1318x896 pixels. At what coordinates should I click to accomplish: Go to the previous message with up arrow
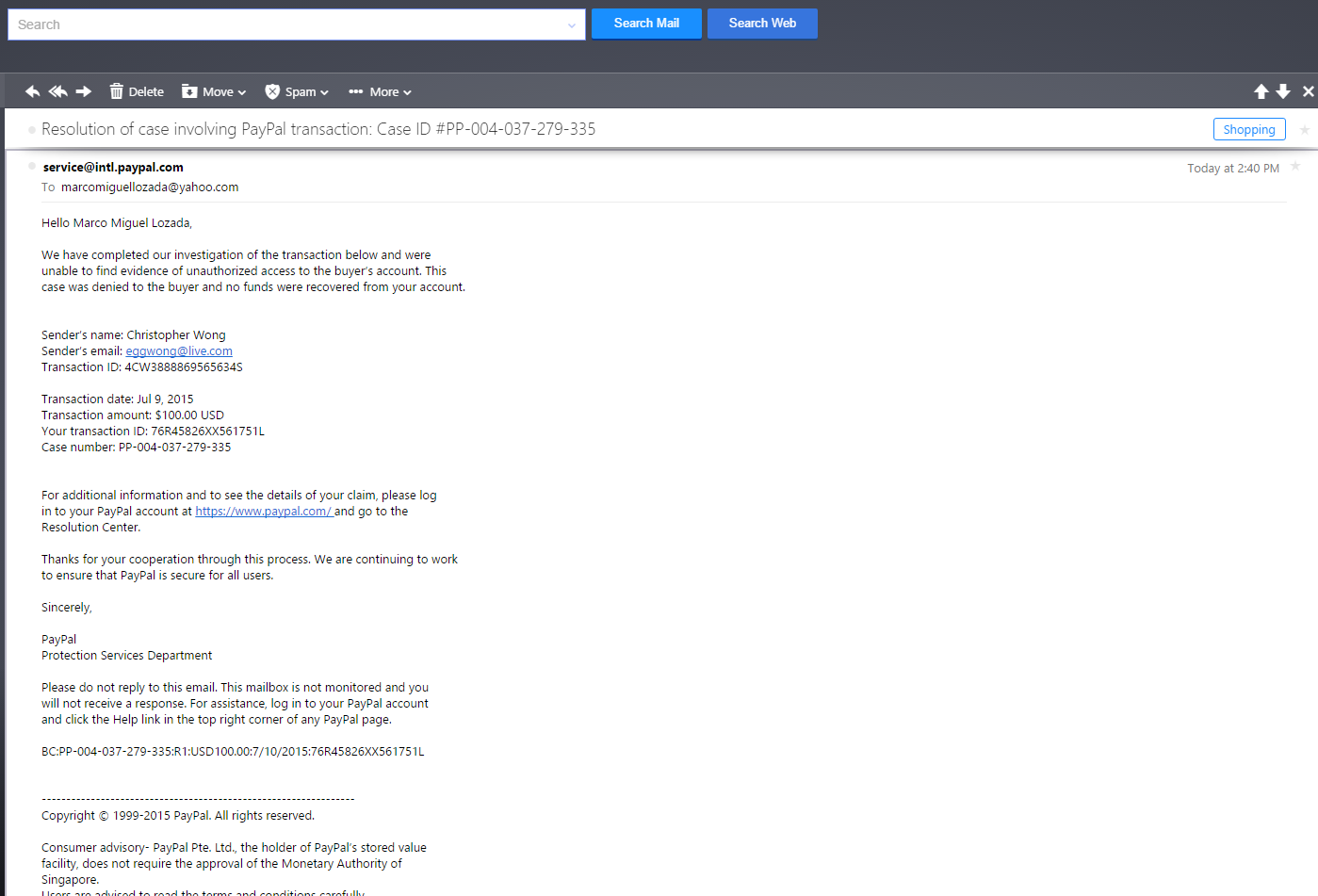click(x=1261, y=91)
